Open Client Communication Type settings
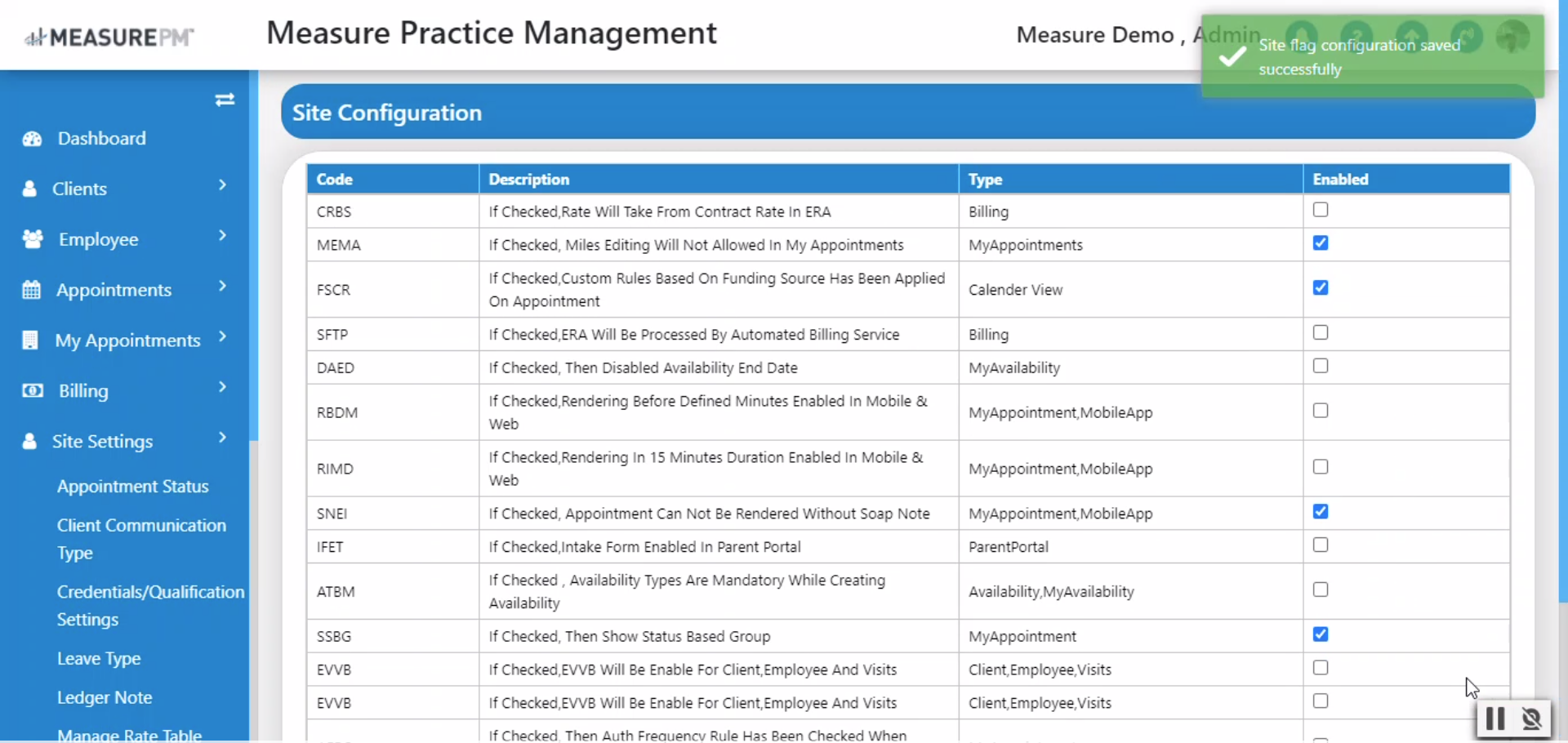 tap(141, 539)
